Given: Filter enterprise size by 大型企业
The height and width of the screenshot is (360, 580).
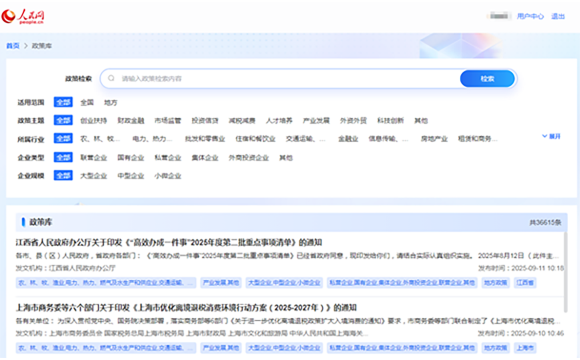Looking at the screenshot, I should tap(94, 176).
